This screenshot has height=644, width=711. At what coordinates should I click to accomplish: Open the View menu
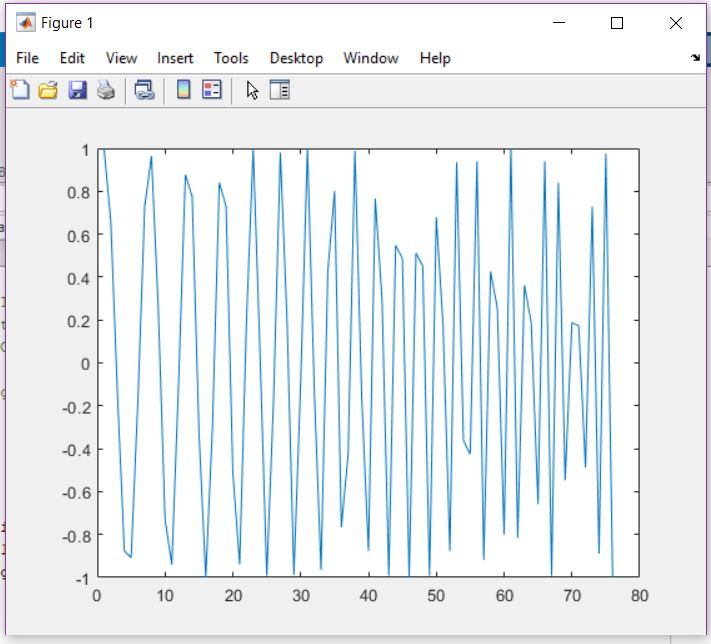pos(122,58)
